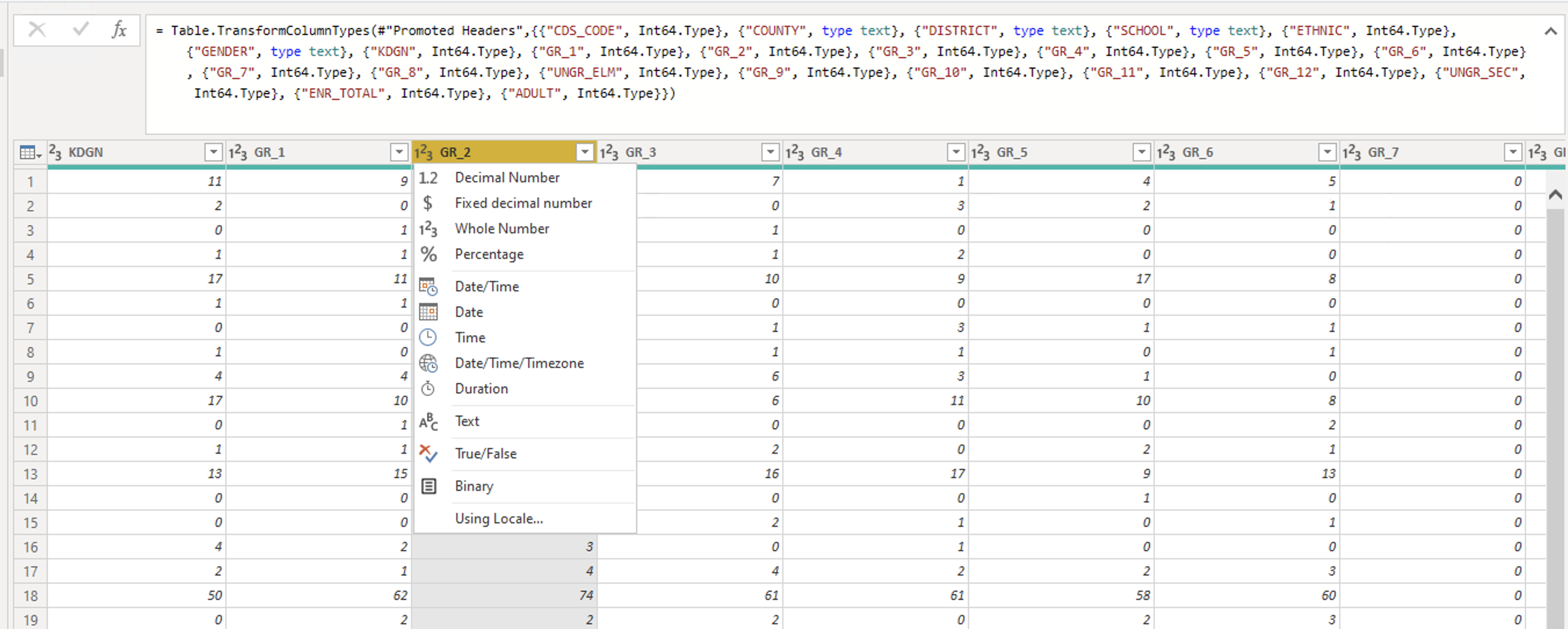Open the KDGN column filter dropdown
The image size is (1568, 629).
213,152
